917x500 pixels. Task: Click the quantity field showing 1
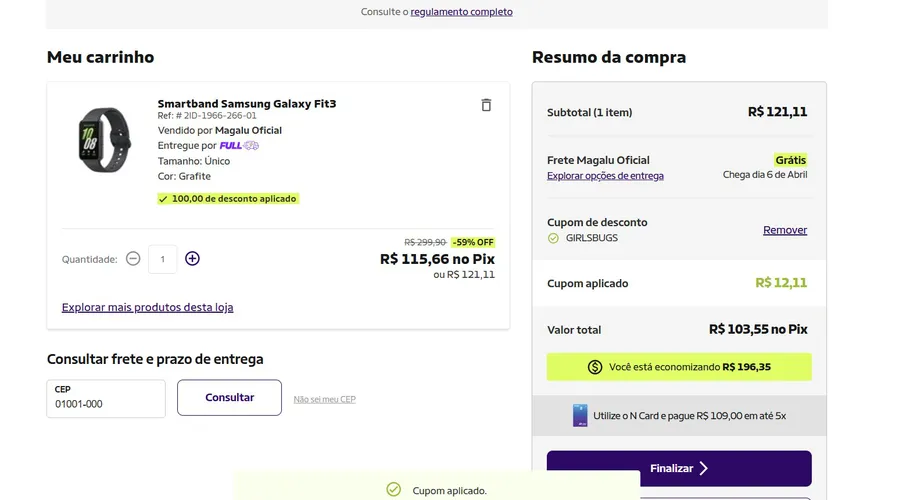[x=163, y=259]
